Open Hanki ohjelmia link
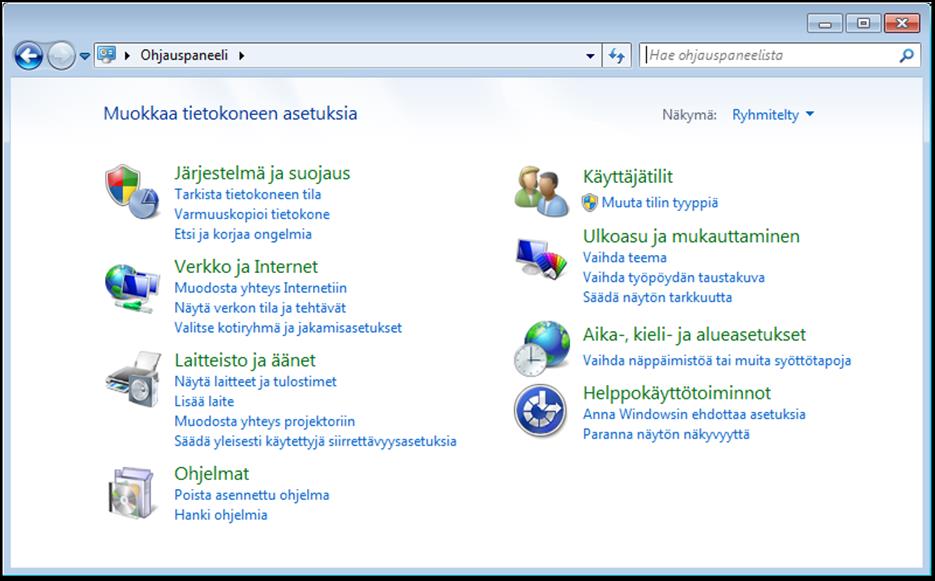Image resolution: width=935 pixels, height=581 pixels. [x=221, y=515]
